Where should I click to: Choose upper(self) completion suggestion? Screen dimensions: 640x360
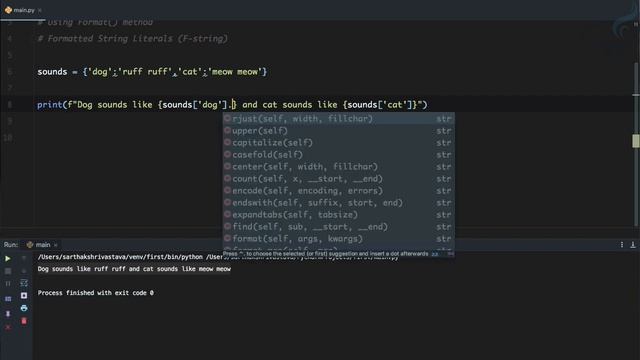338,131
